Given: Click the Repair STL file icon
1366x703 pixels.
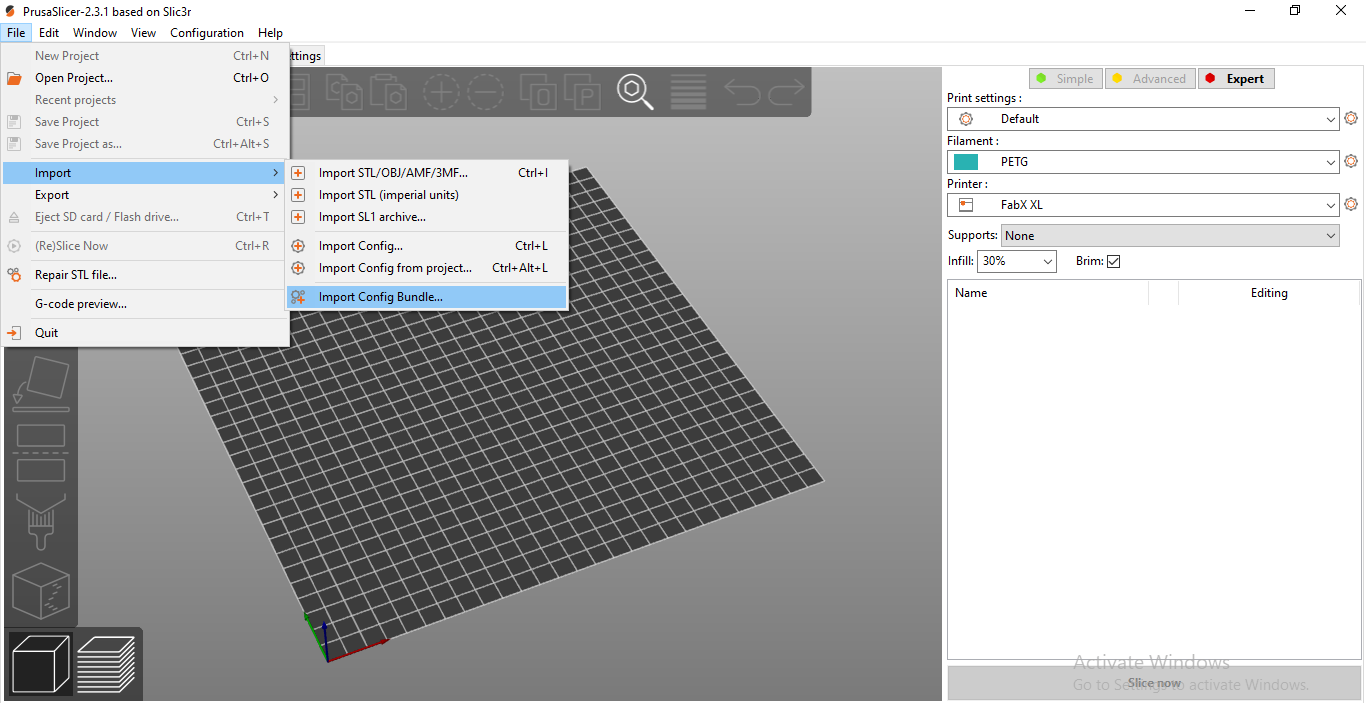Looking at the screenshot, I should pos(14,275).
